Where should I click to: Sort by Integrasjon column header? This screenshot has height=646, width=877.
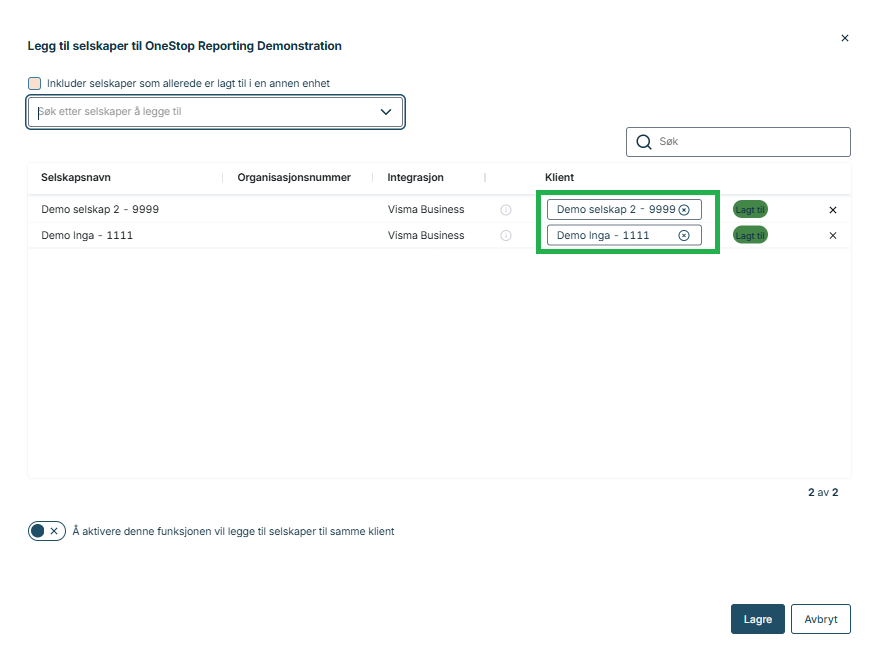click(415, 177)
